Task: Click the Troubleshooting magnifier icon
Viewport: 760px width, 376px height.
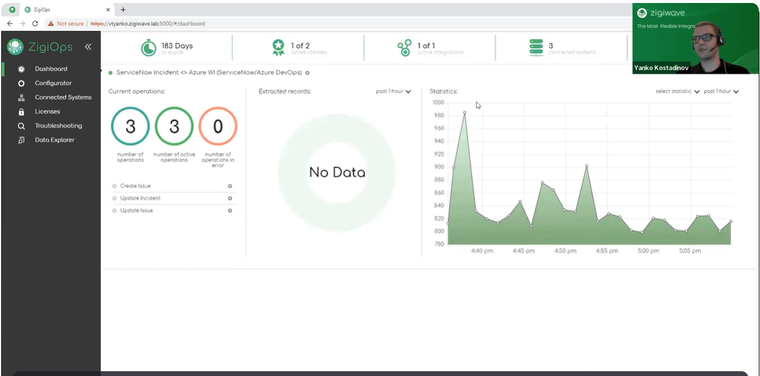Action: pyautogui.click(x=21, y=126)
